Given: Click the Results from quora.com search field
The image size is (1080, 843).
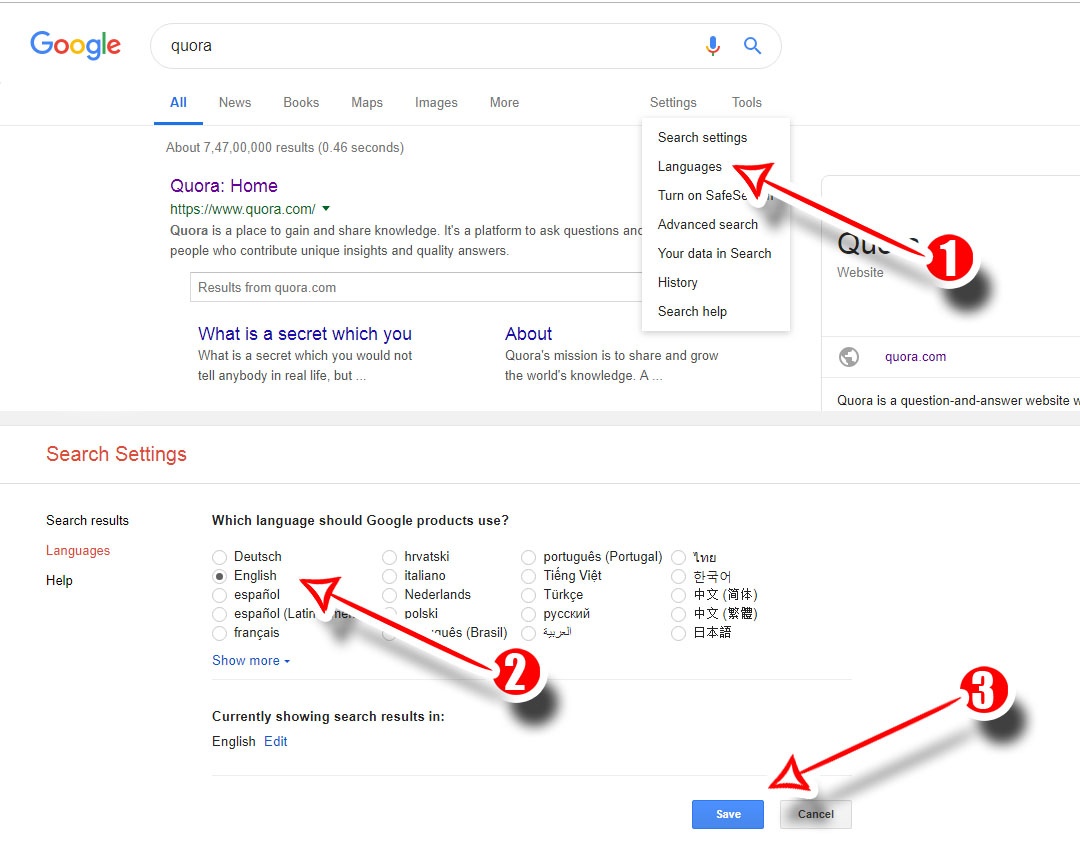Looking at the screenshot, I should click(416, 287).
